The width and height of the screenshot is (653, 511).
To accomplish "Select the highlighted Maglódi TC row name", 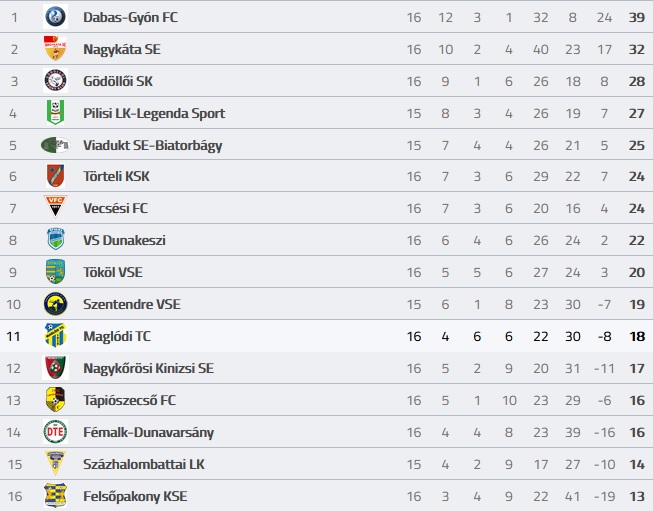I will 117,336.
